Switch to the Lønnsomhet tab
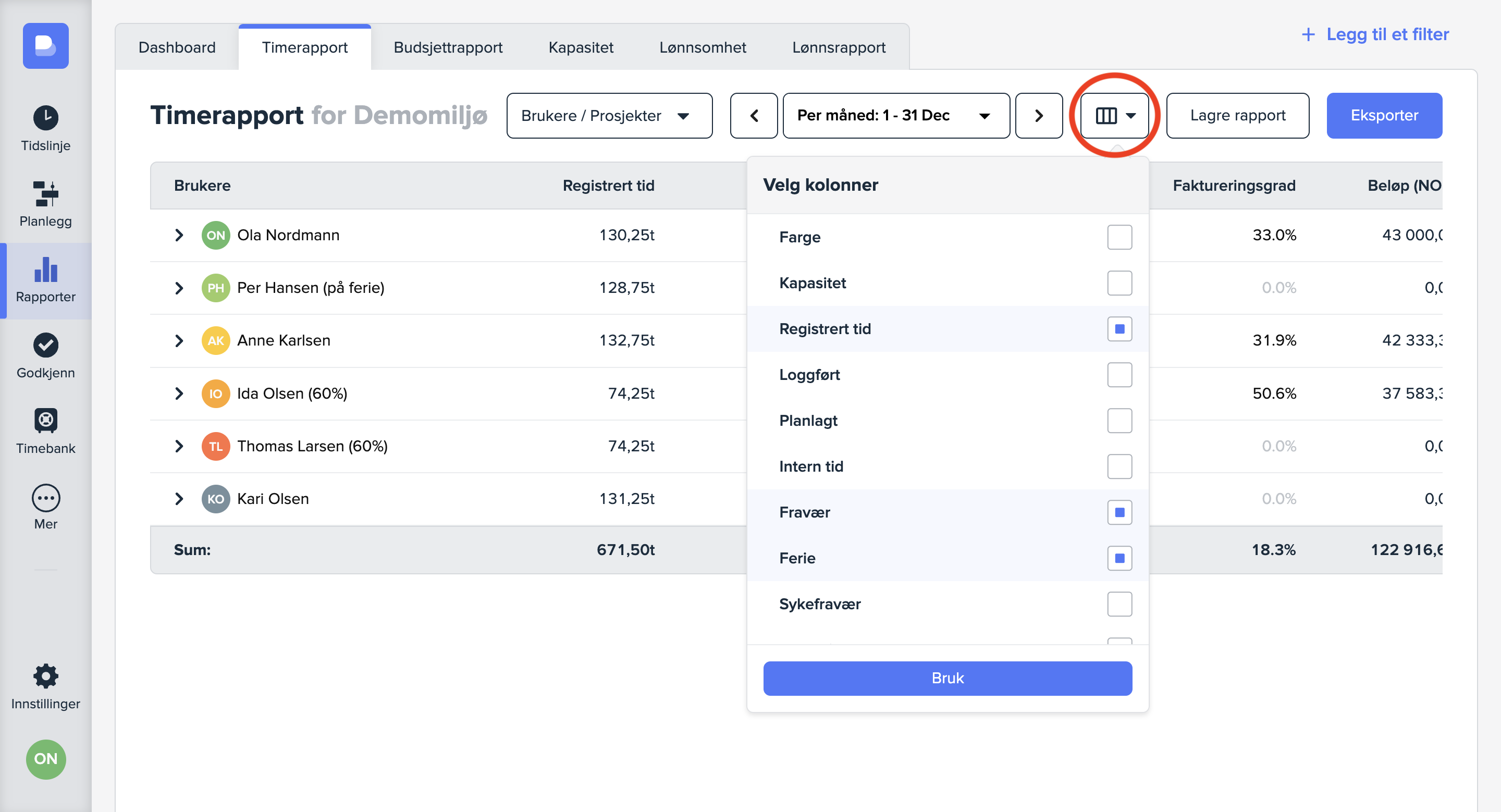 pos(702,47)
